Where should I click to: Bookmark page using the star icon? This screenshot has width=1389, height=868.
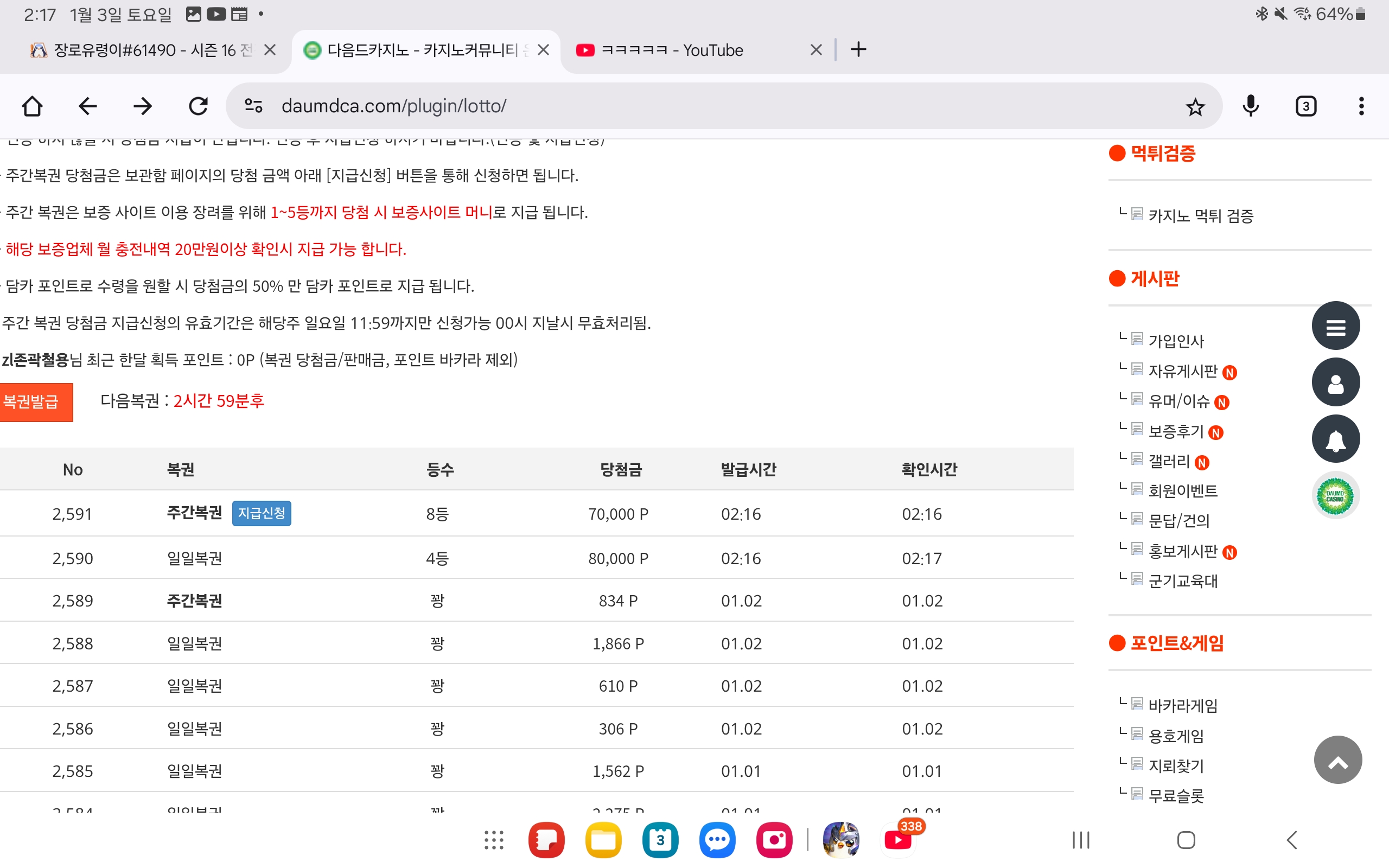pyautogui.click(x=1195, y=107)
